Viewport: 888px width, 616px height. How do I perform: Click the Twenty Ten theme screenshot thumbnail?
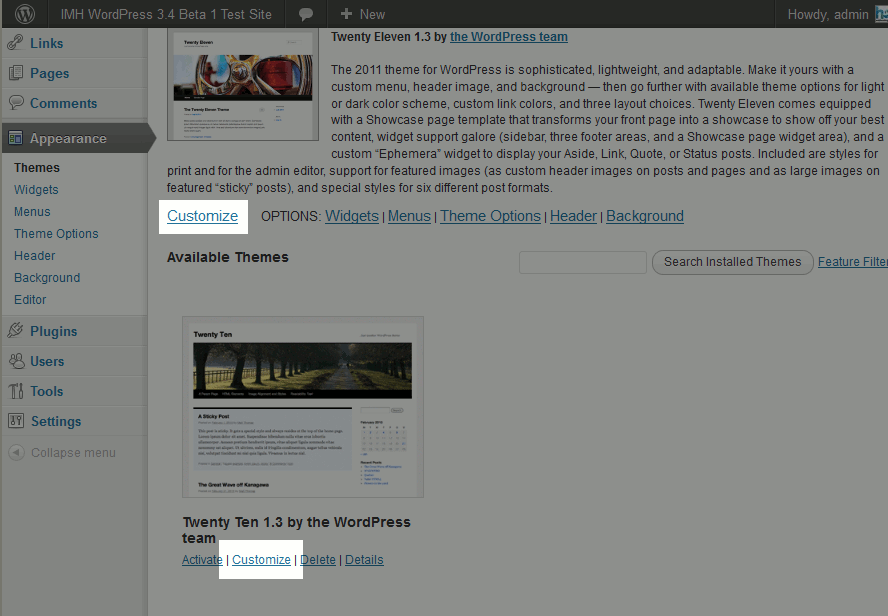(x=303, y=407)
